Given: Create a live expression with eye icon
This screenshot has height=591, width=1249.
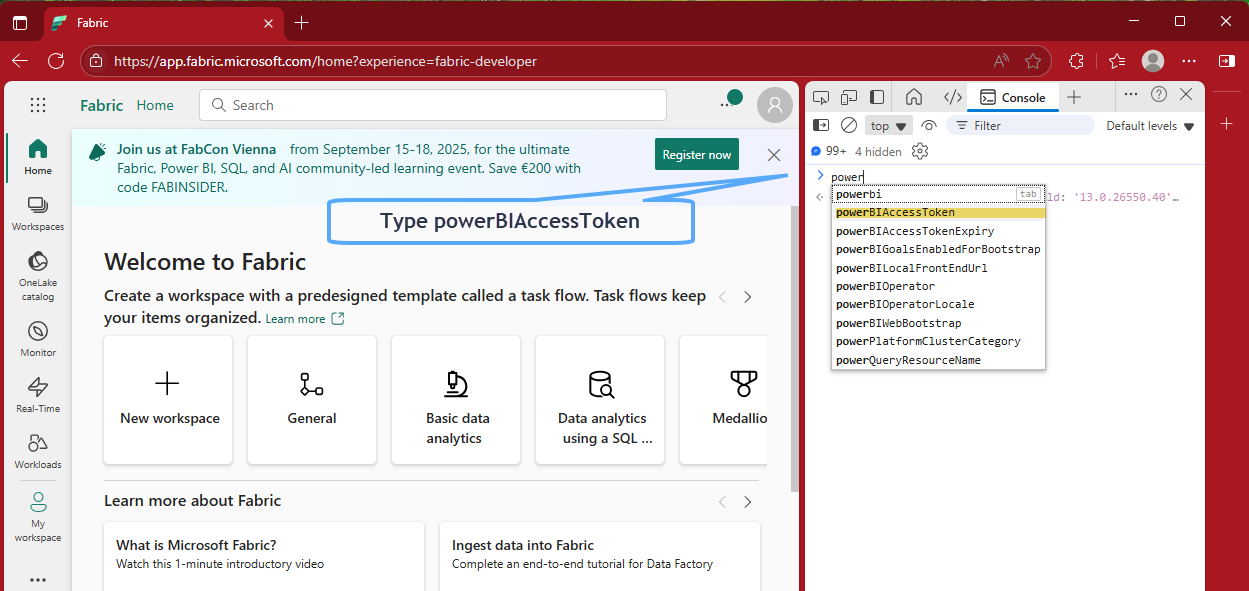Looking at the screenshot, I should pyautogui.click(x=929, y=125).
